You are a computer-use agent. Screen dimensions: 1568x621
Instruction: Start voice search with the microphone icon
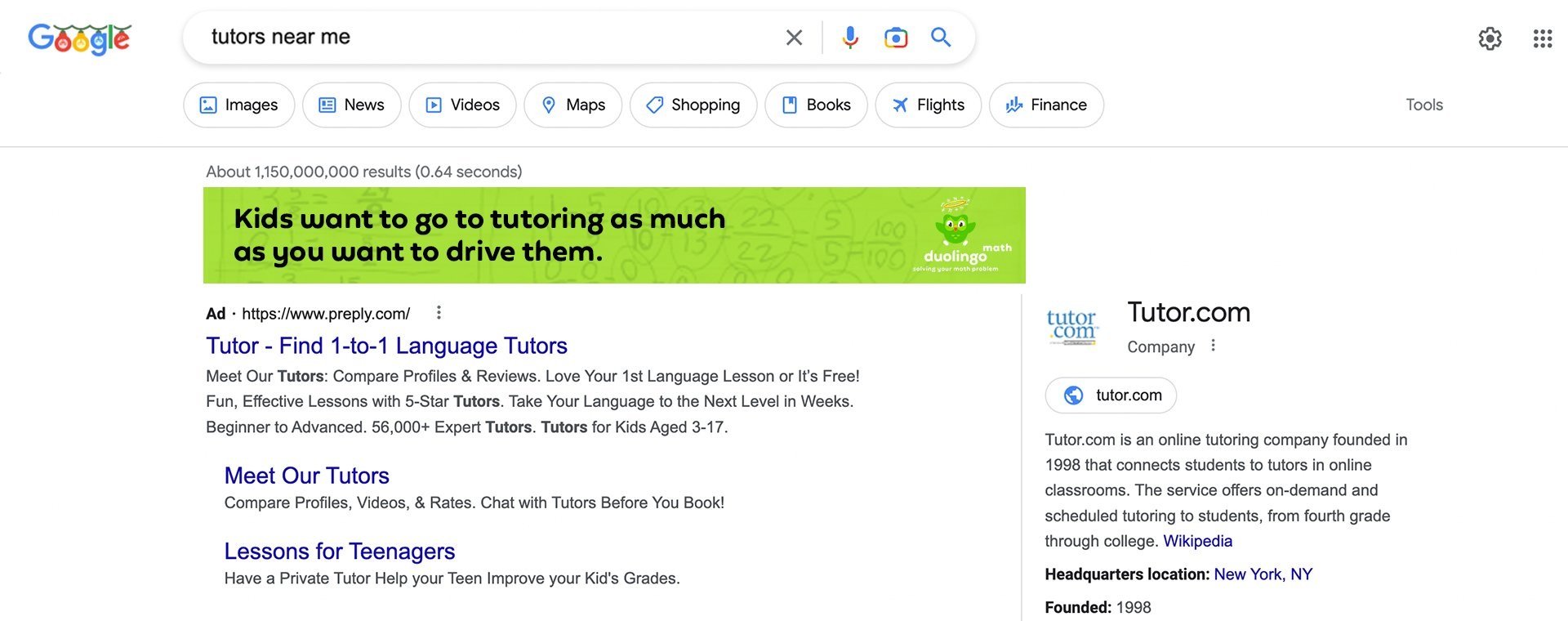pos(850,38)
